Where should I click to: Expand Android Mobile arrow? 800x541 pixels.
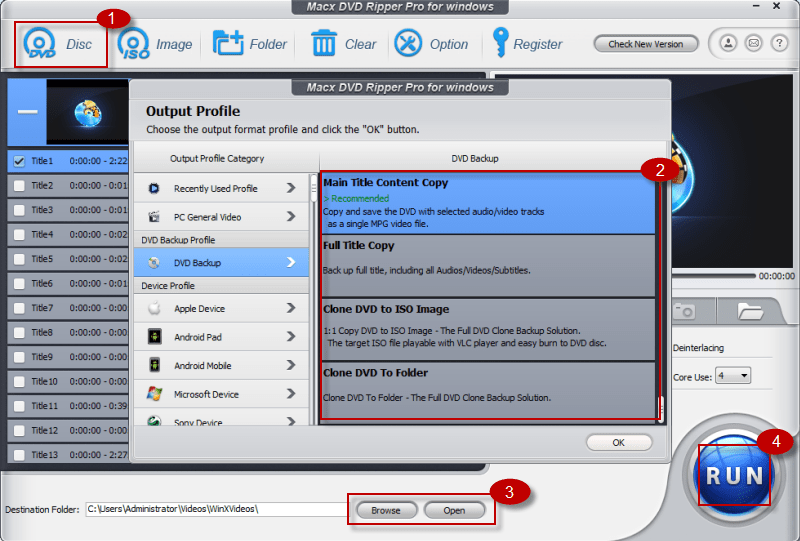click(291, 365)
